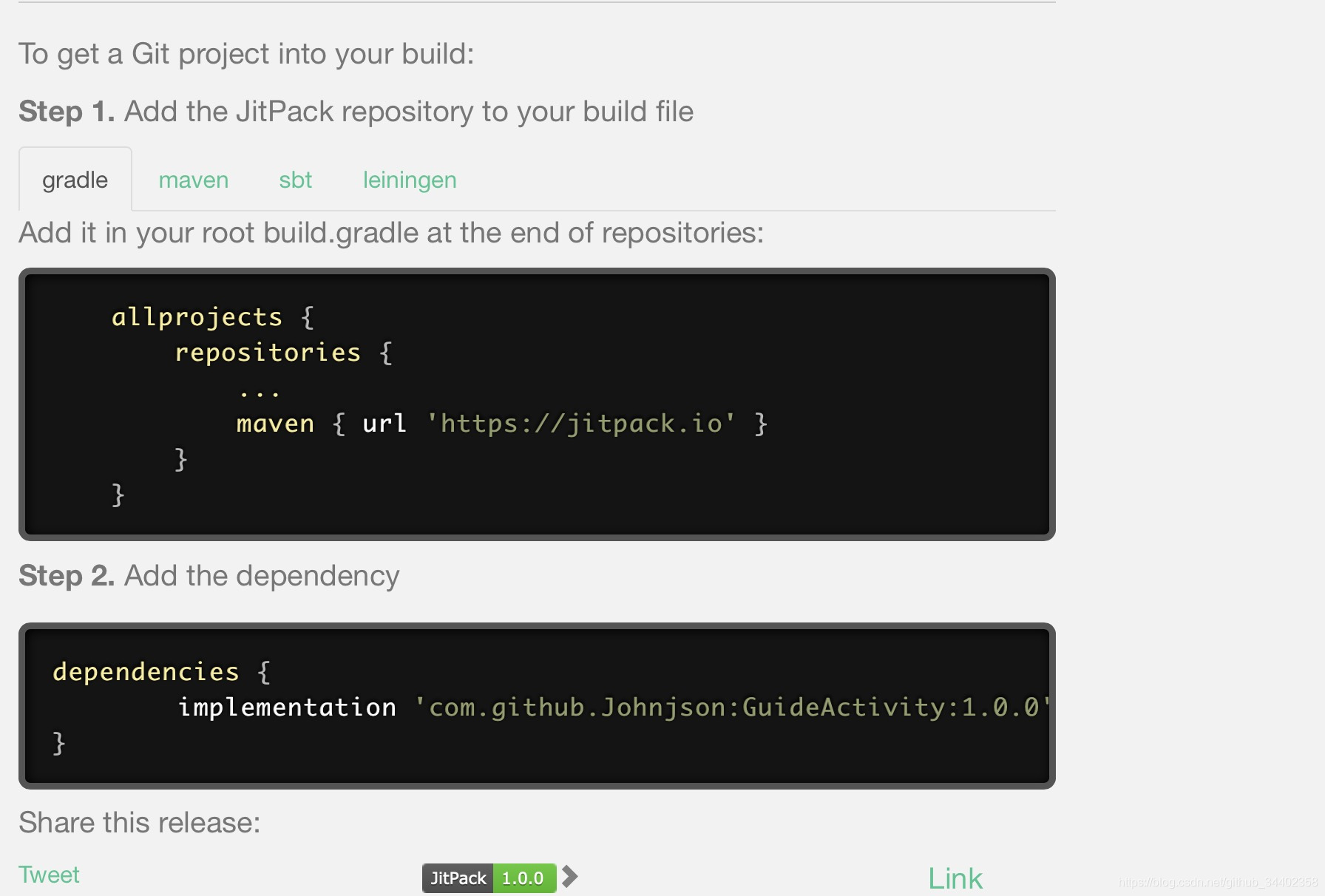The width and height of the screenshot is (1325, 896).
Task: Open the Link for sharing this release
Action: 955,878
